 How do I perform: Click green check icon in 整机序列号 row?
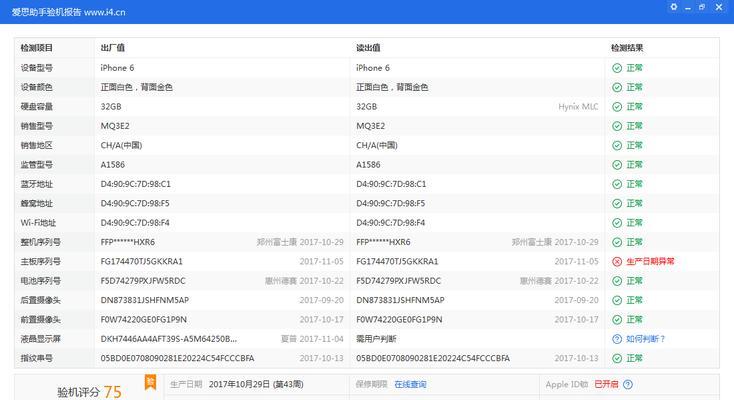coord(617,242)
